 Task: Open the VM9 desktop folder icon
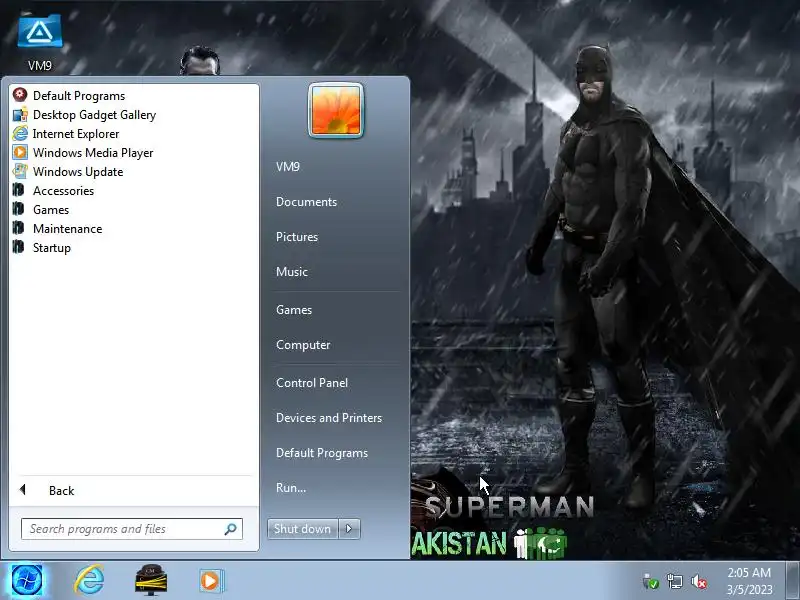coord(40,32)
